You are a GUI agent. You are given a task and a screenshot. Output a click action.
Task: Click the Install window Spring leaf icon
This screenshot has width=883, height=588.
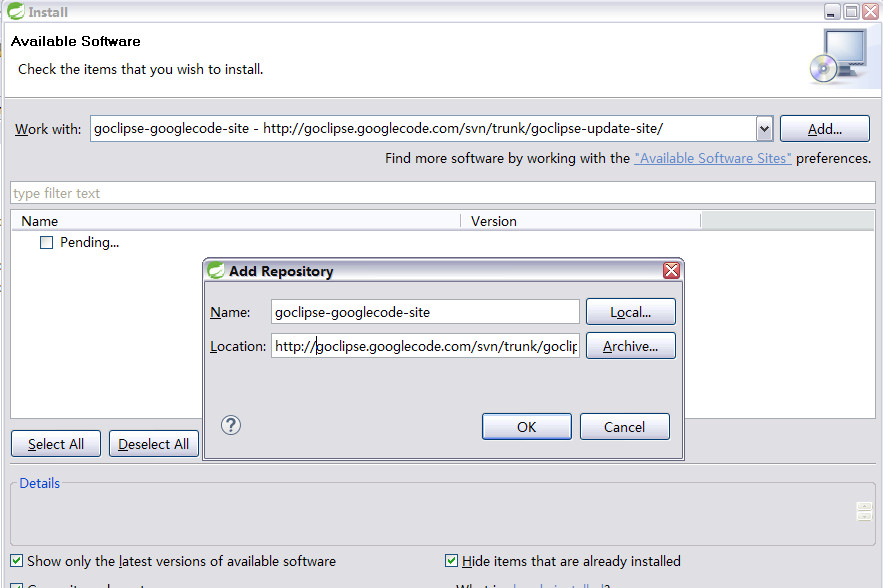tap(16, 11)
